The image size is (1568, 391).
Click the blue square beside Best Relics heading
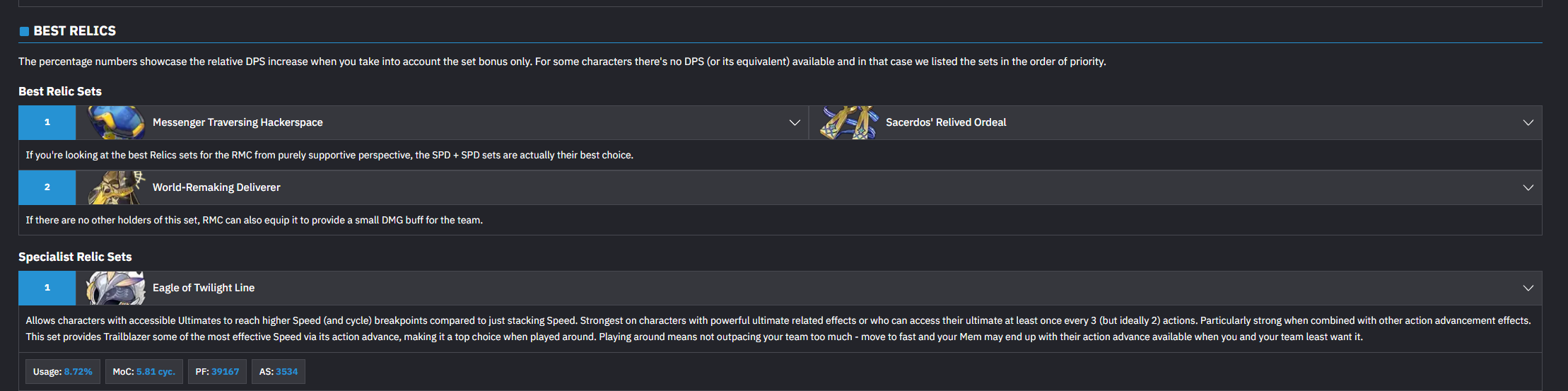click(x=24, y=31)
